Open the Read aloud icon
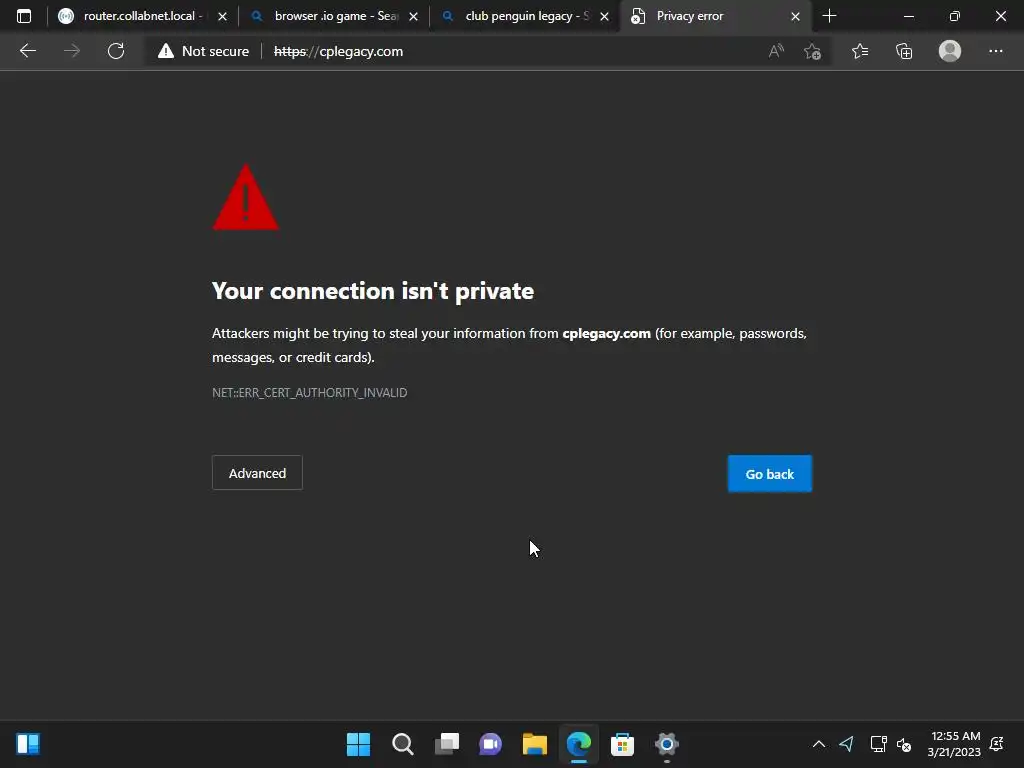 [x=776, y=51]
